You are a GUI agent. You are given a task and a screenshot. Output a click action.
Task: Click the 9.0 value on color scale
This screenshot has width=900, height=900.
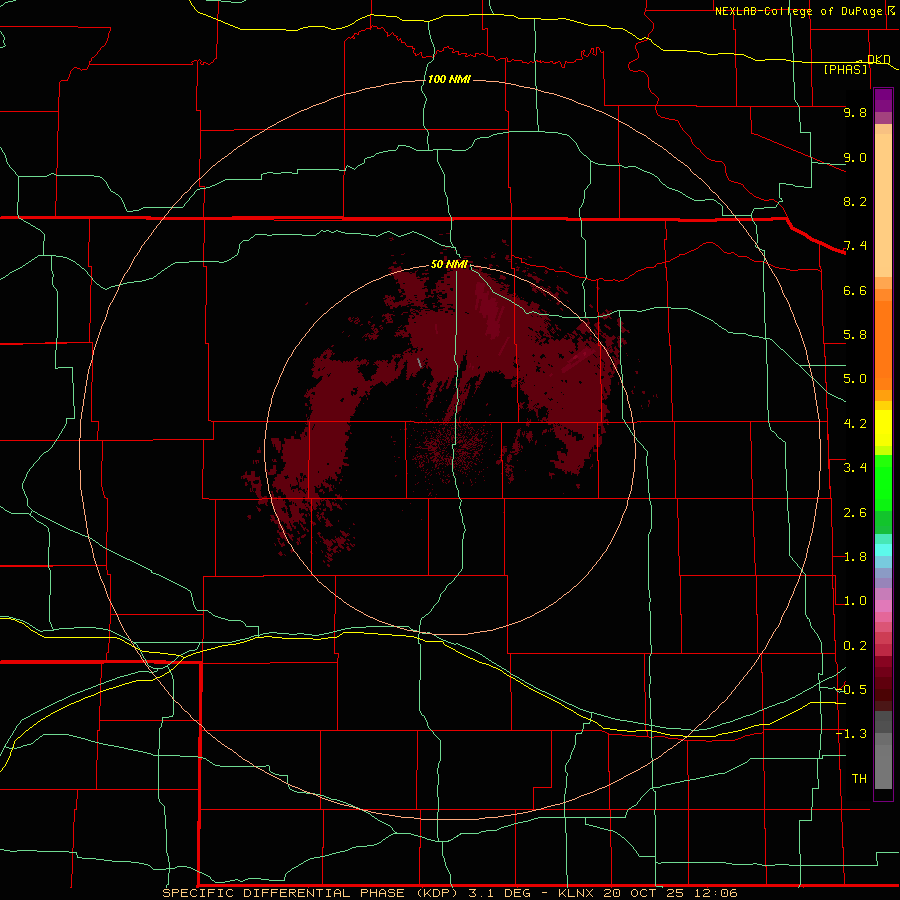pos(855,157)
